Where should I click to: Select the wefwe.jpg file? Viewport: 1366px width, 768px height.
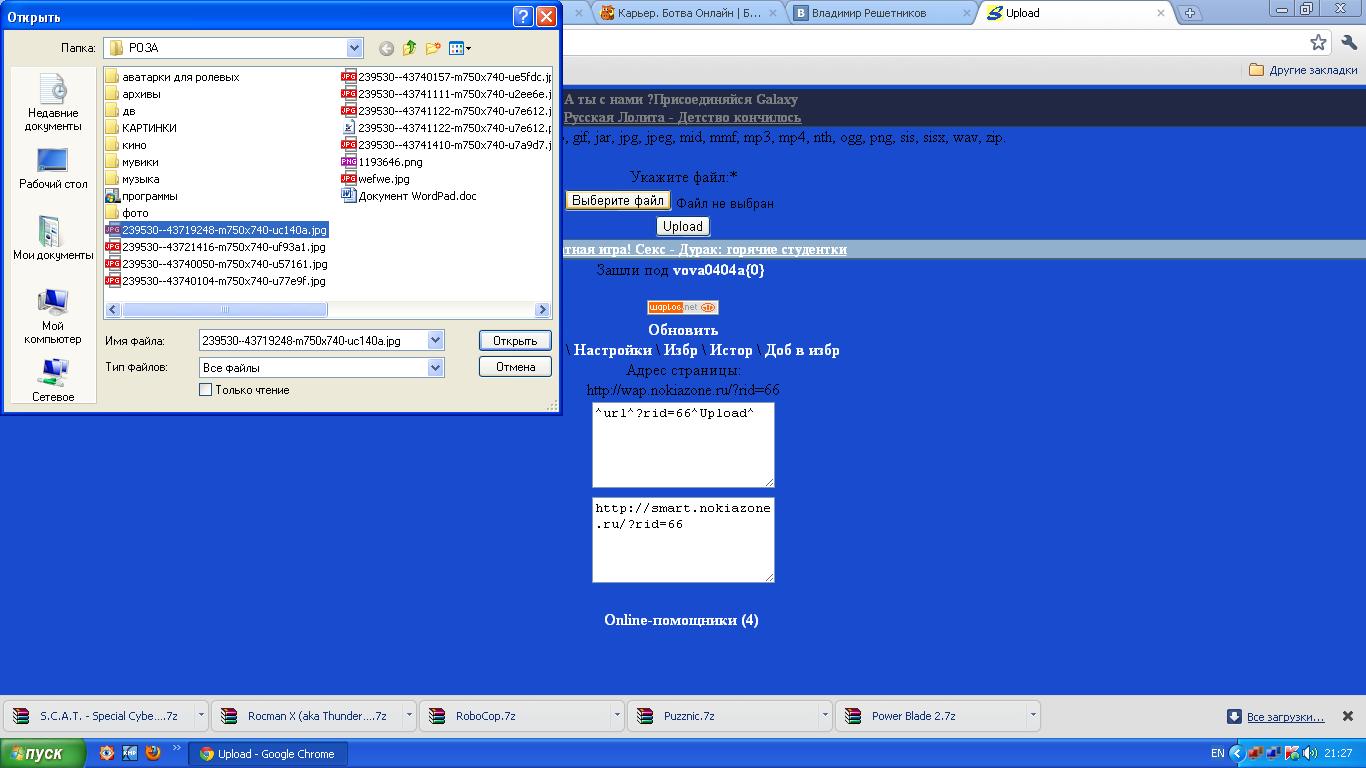pyautogui.click(x=383, y=179)
